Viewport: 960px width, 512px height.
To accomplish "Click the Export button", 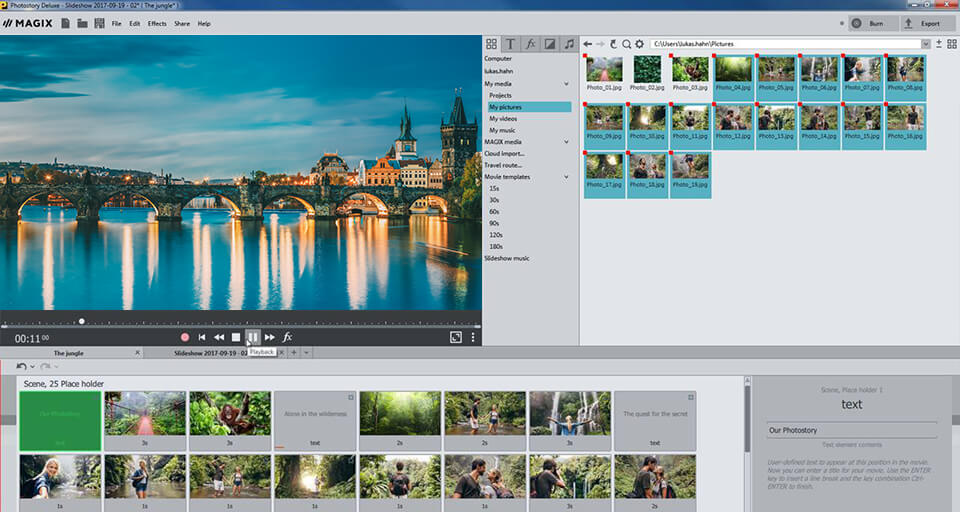I will coord(926,23).
